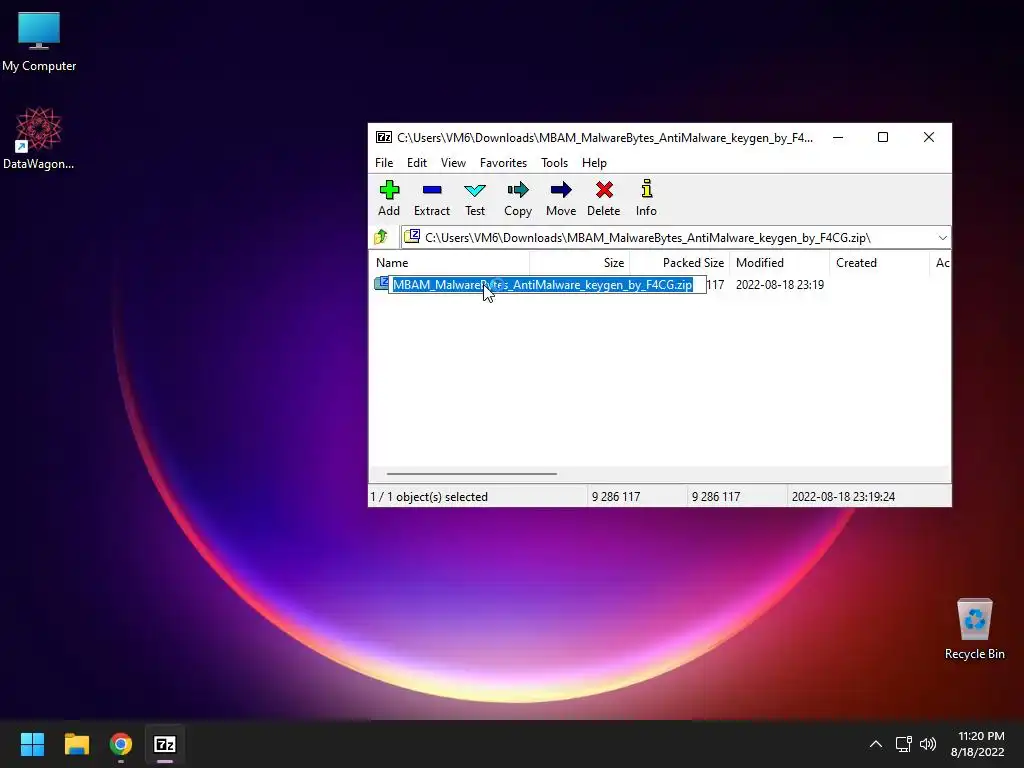The width and height of the screenshot is (1024, 768).
Task: Sort by the Size column header
Action: (580, 263)
